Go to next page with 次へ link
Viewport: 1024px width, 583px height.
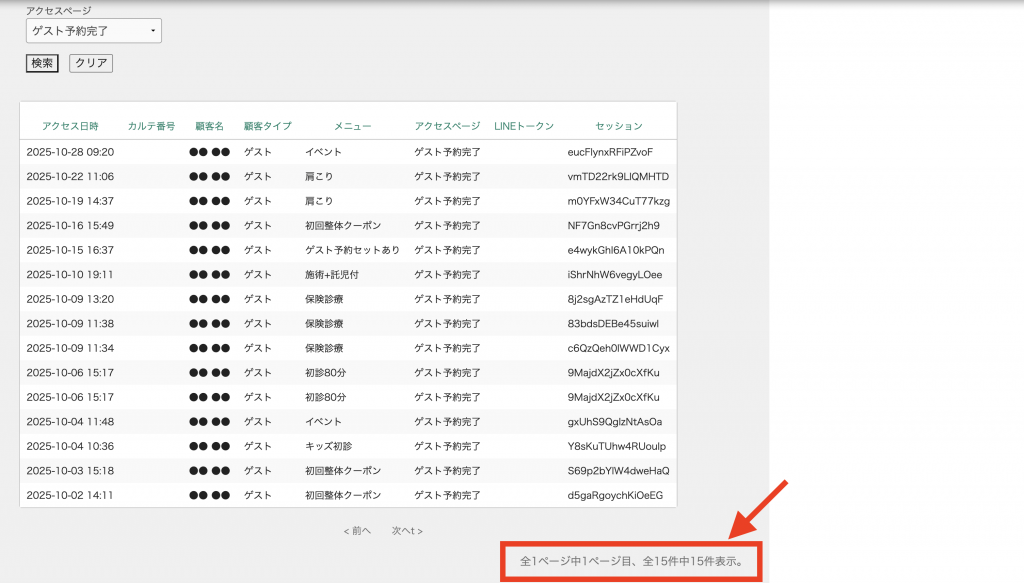[x=407, y=531]
